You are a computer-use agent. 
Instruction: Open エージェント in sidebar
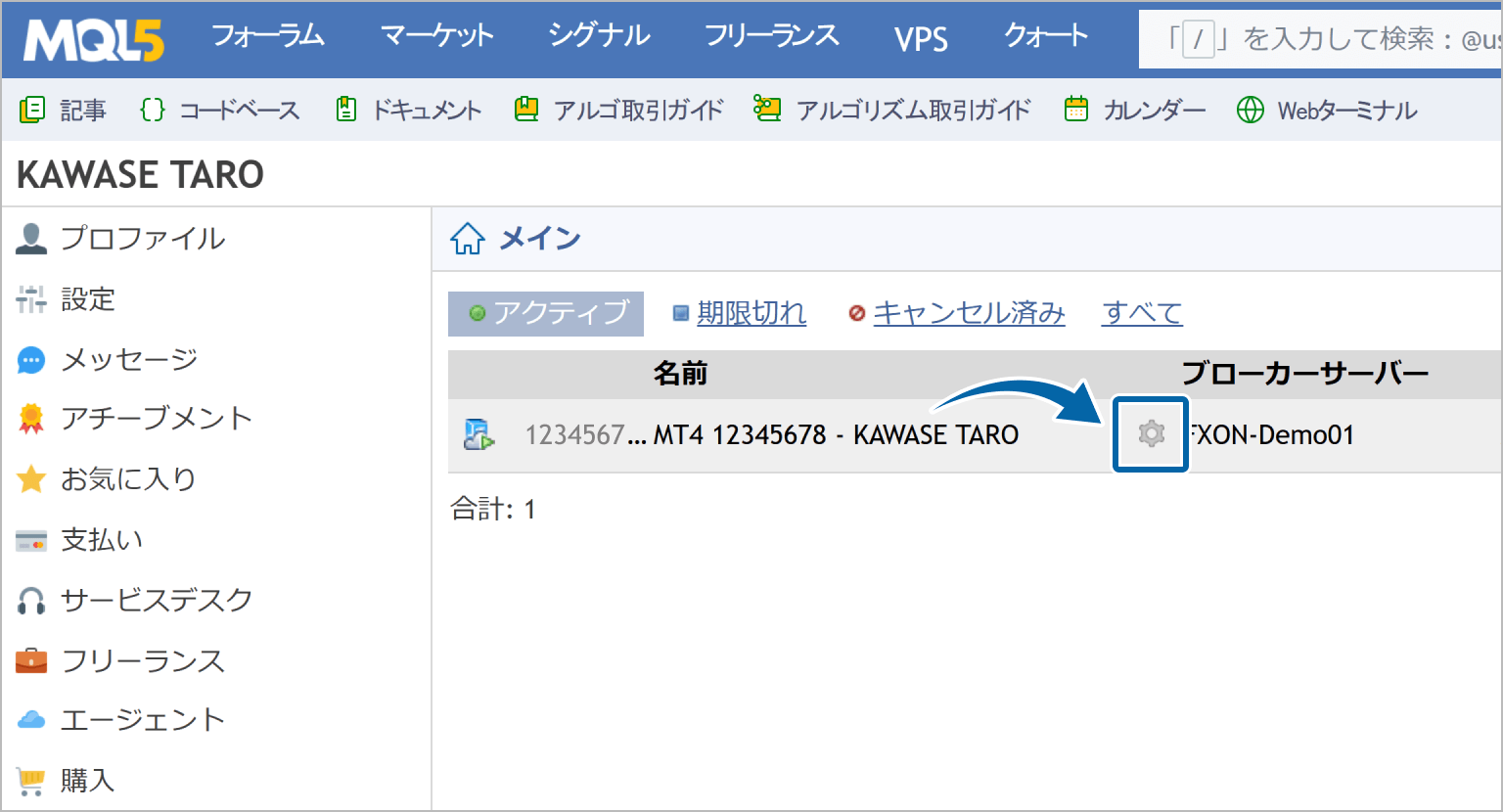(143, 720)
